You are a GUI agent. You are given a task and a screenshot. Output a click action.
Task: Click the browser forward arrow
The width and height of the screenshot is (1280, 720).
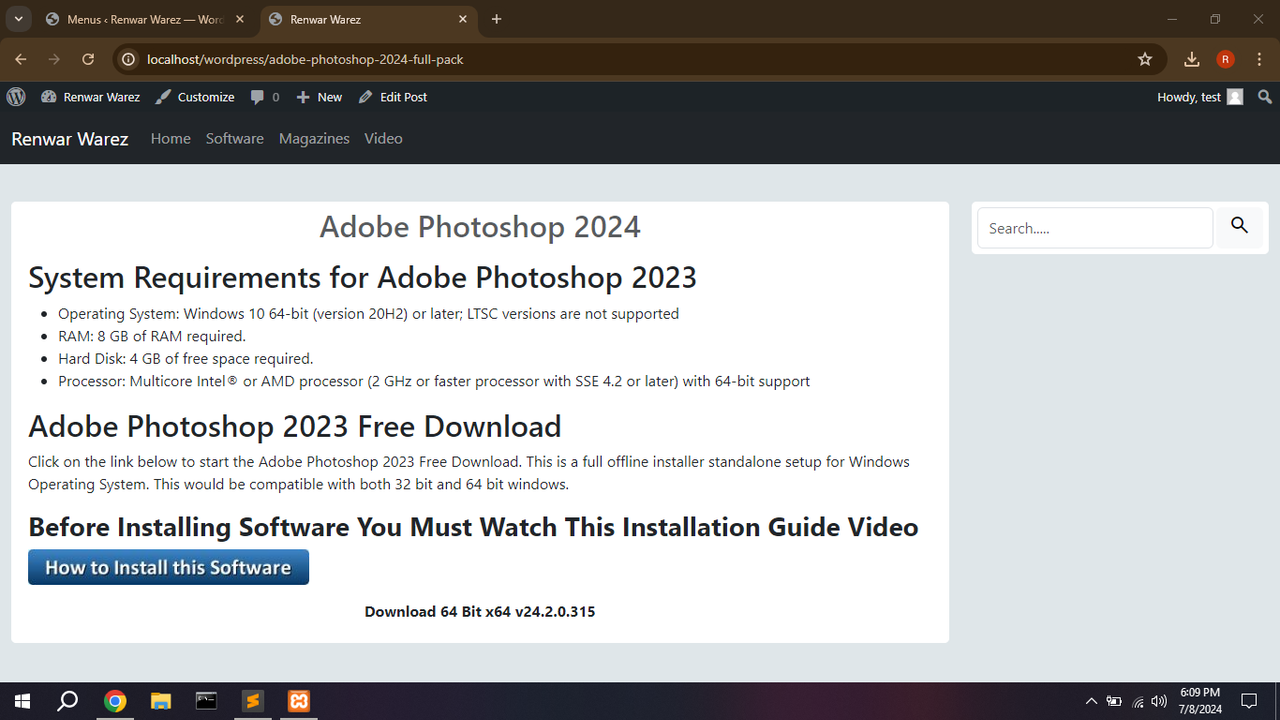(54, 59)
